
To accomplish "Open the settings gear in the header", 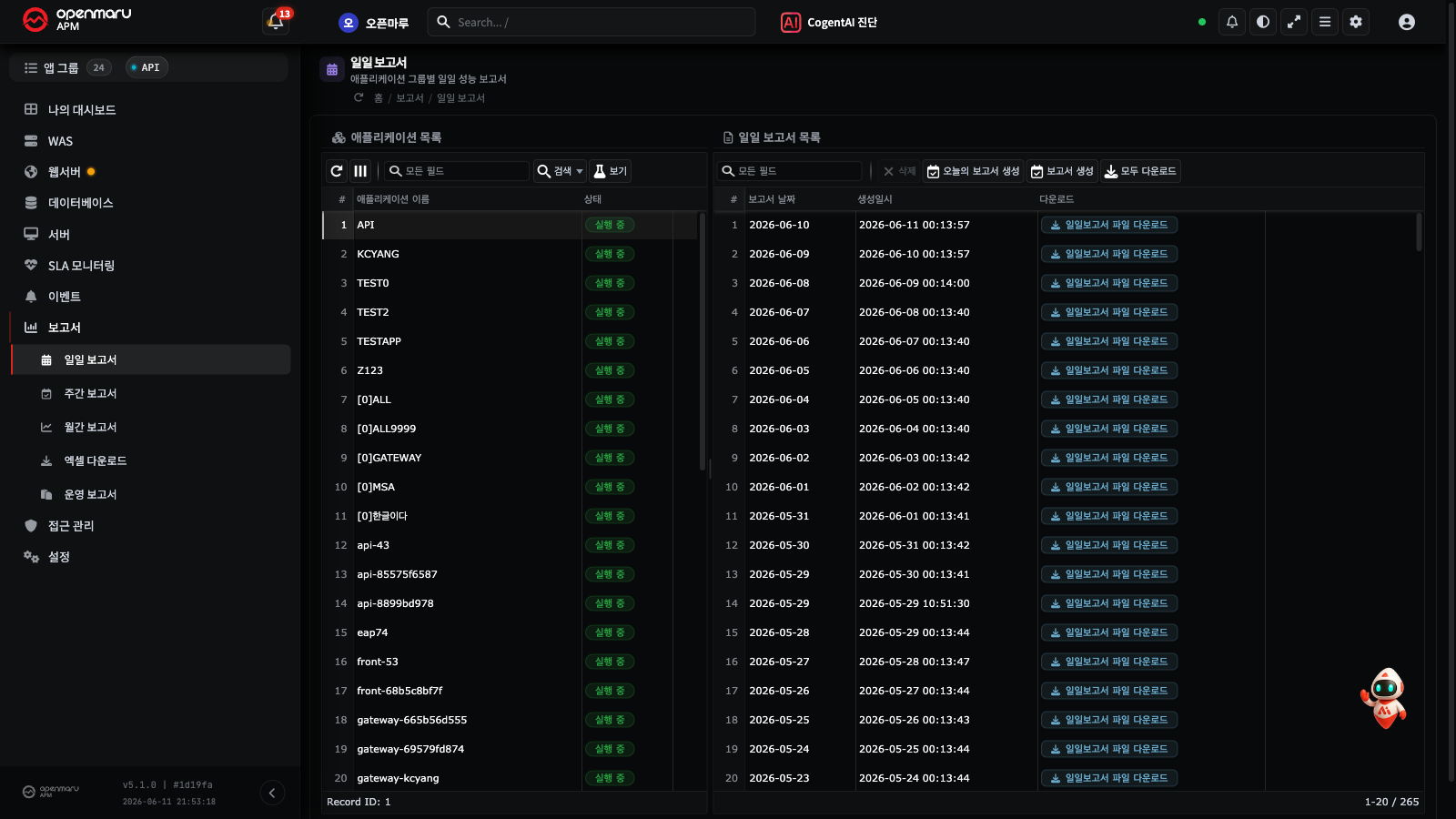I will pos(1356,22).
